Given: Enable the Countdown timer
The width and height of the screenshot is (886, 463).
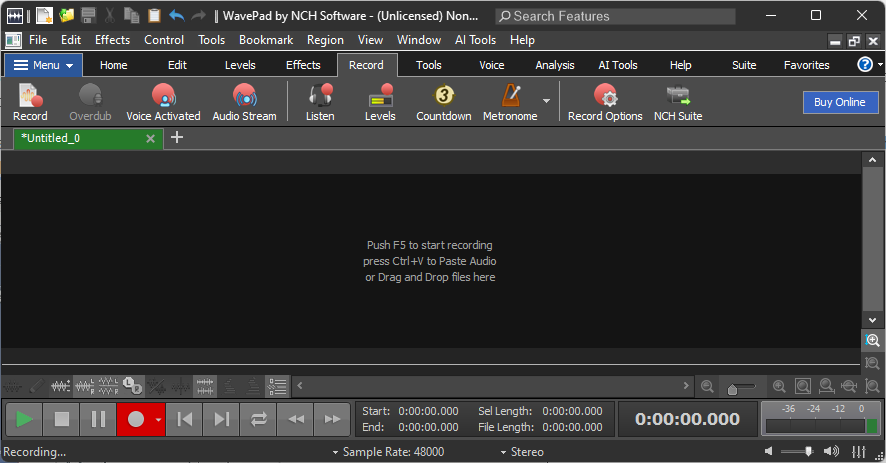Looking at the screenshot, I should [x=444, y=102].
